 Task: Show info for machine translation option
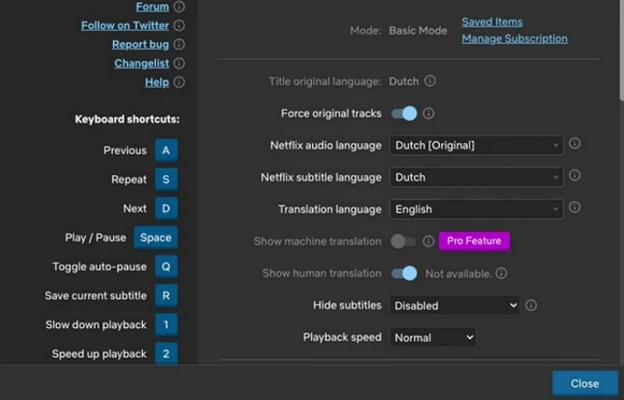click(x=429, y=241)
